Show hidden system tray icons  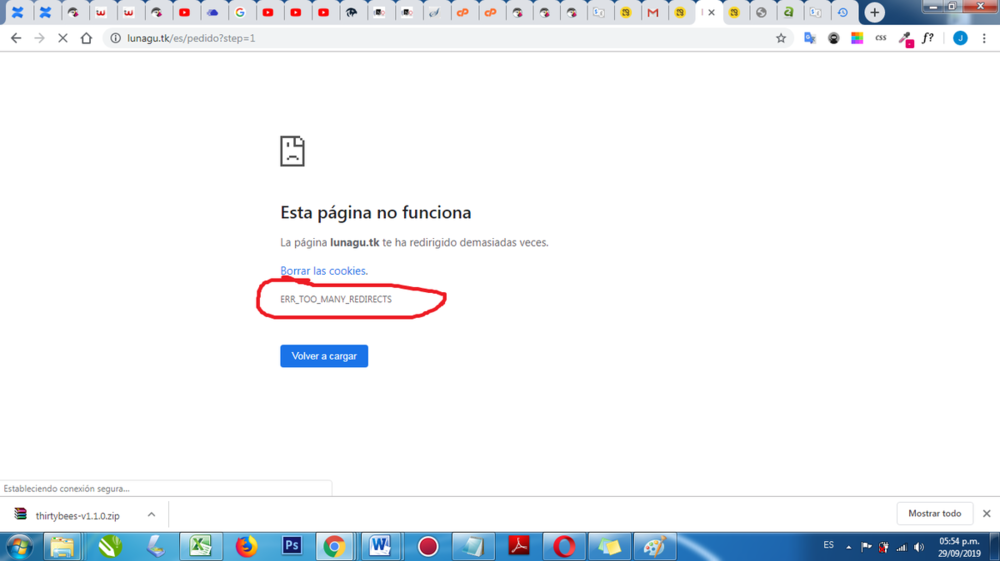pos(848,547)
